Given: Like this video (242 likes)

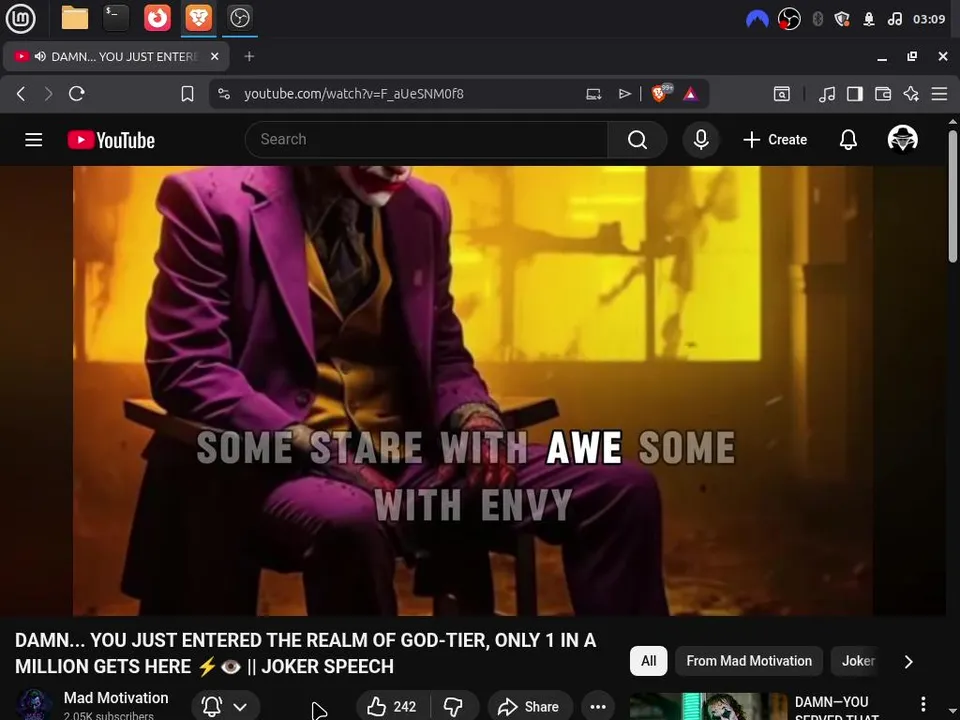Looking at the screenshot, I should 392,707.
